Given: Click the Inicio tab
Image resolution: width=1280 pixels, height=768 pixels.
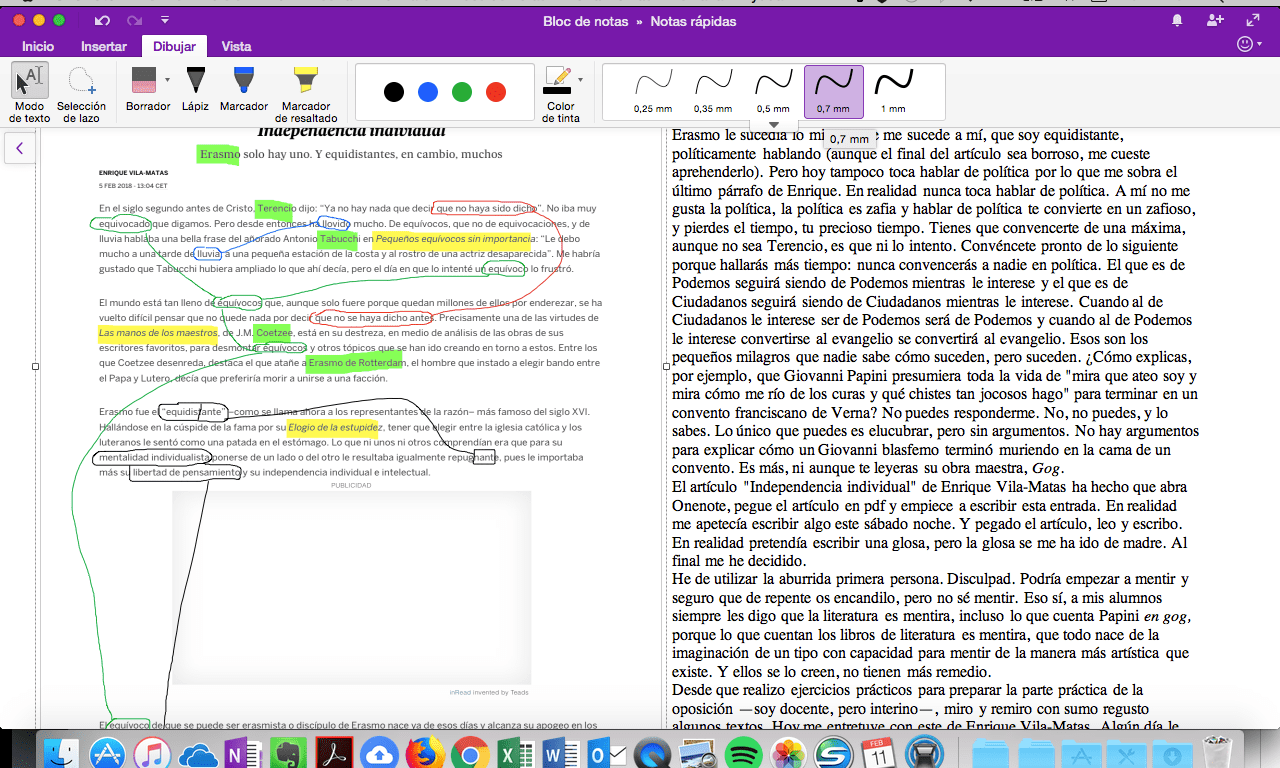Looking at the screenshot, I should 38,46.
